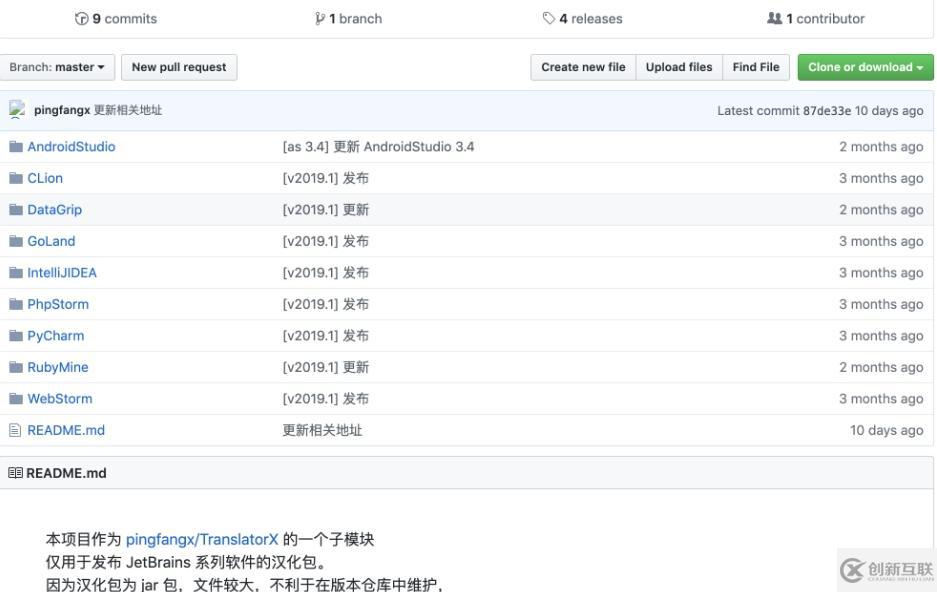937x592 pixels.
Task: Click the branch fork icon
Action: click(320, 19)
